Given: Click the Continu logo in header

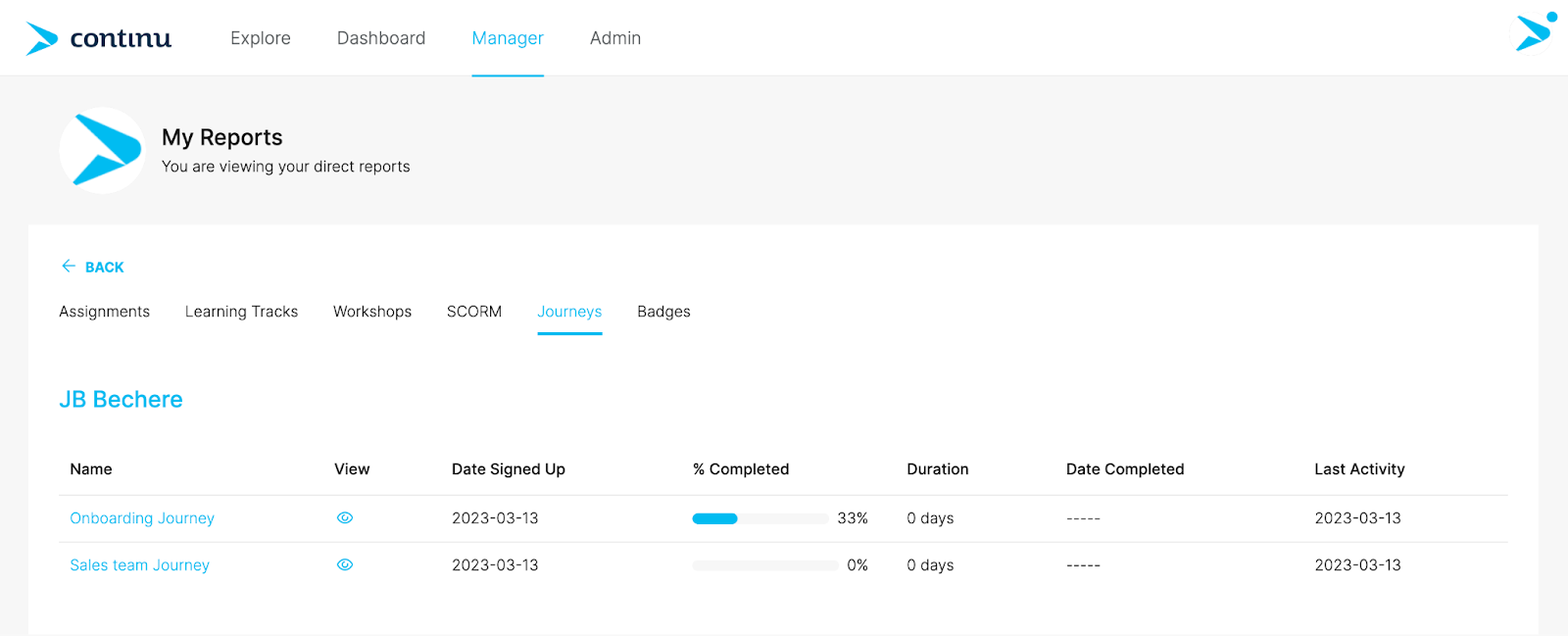Looking at the screenshot, I should 98,38.
